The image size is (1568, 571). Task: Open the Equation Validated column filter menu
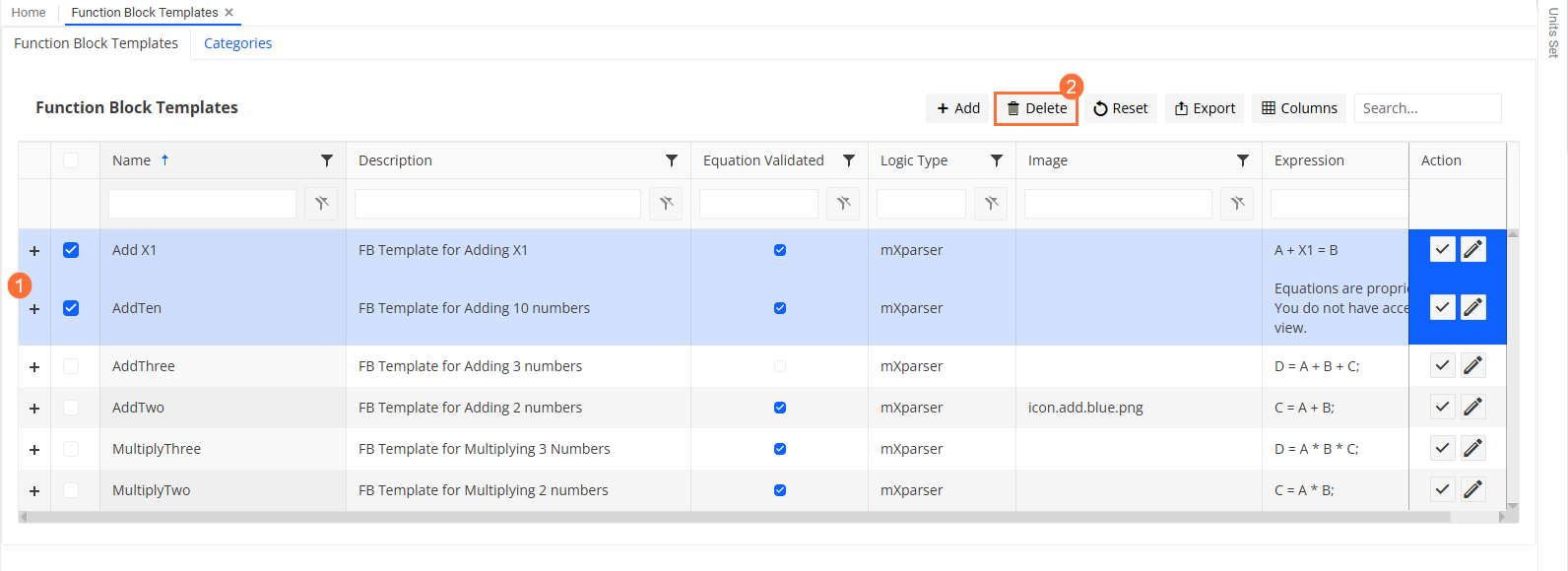849,160
